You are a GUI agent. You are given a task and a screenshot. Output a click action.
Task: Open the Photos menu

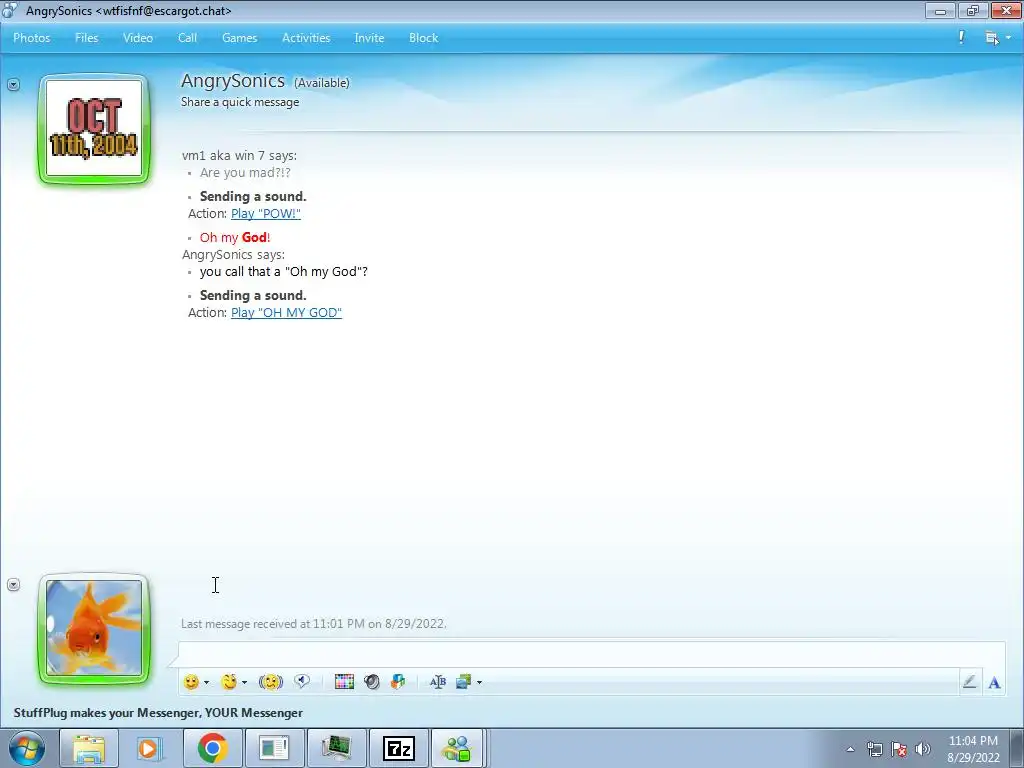point(31,38)
